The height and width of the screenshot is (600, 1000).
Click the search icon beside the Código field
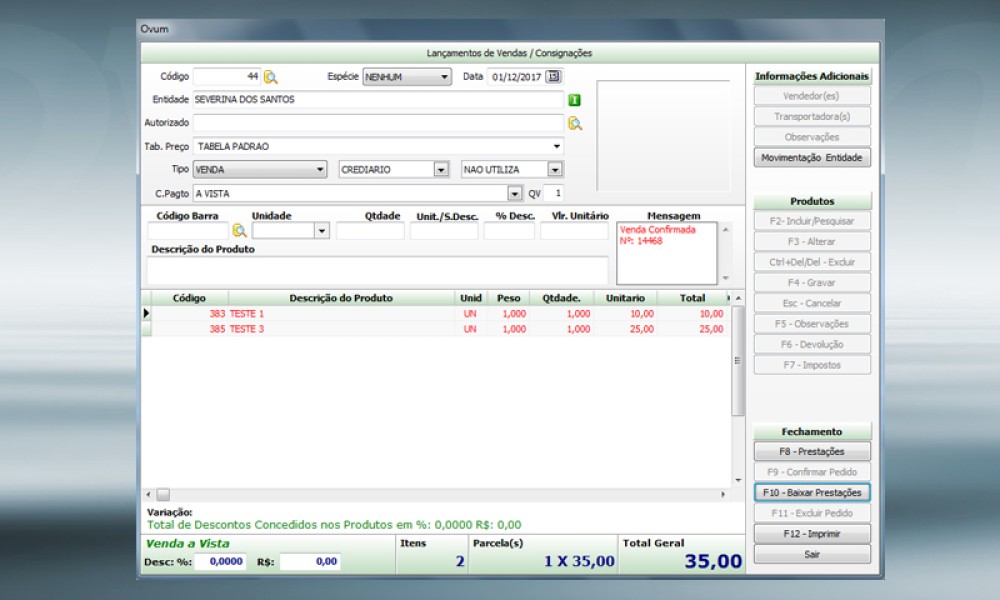click(271, 77)
